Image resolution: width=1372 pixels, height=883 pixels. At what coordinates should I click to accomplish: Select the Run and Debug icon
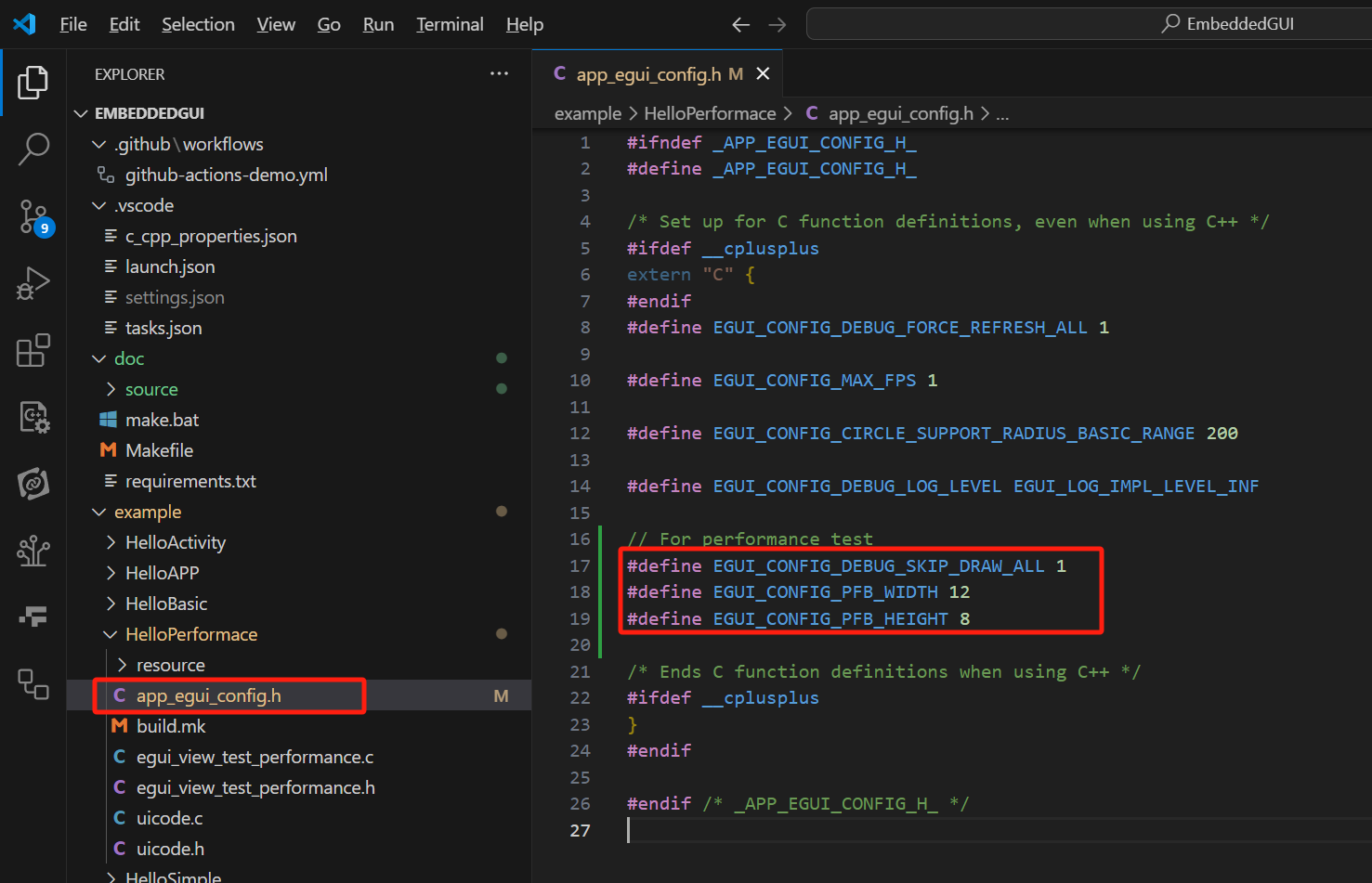coord(33,283)
